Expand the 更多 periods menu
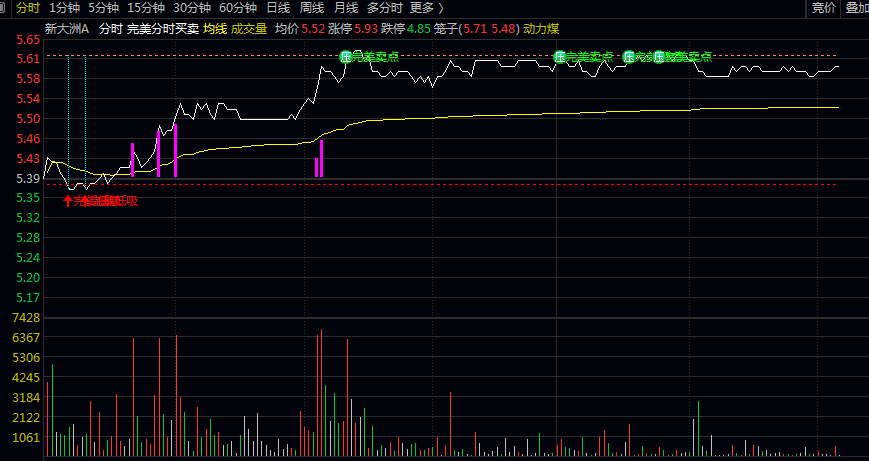Viewport: 869px width, 461px height. (x=427, y=8)
